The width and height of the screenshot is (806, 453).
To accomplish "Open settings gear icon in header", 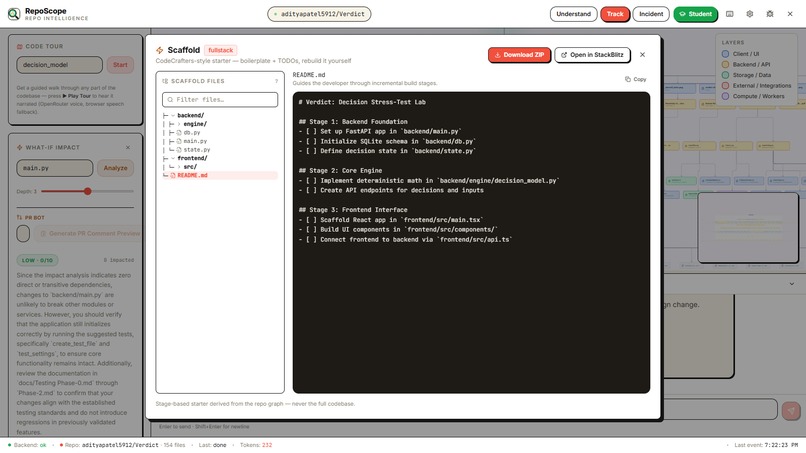I will pos(749,14).
